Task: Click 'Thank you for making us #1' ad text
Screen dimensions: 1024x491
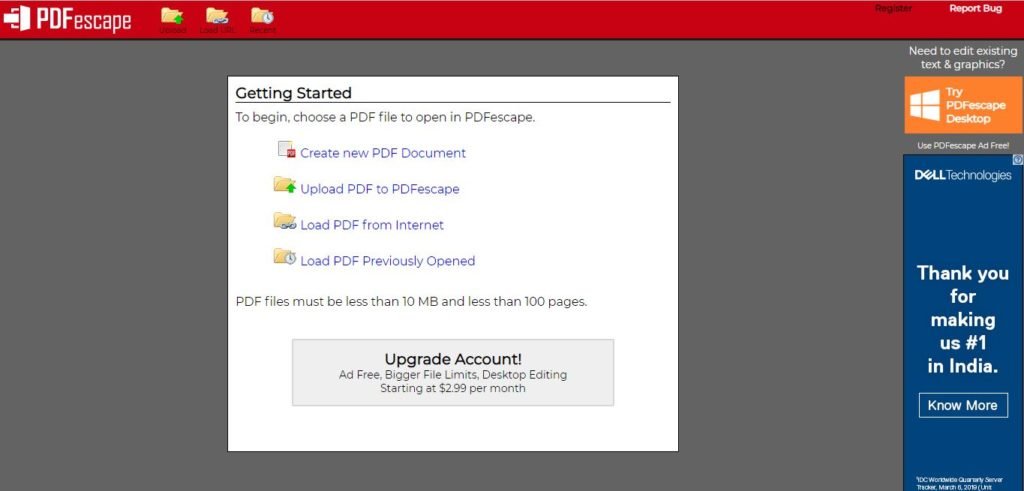Action: coord(963,320)
